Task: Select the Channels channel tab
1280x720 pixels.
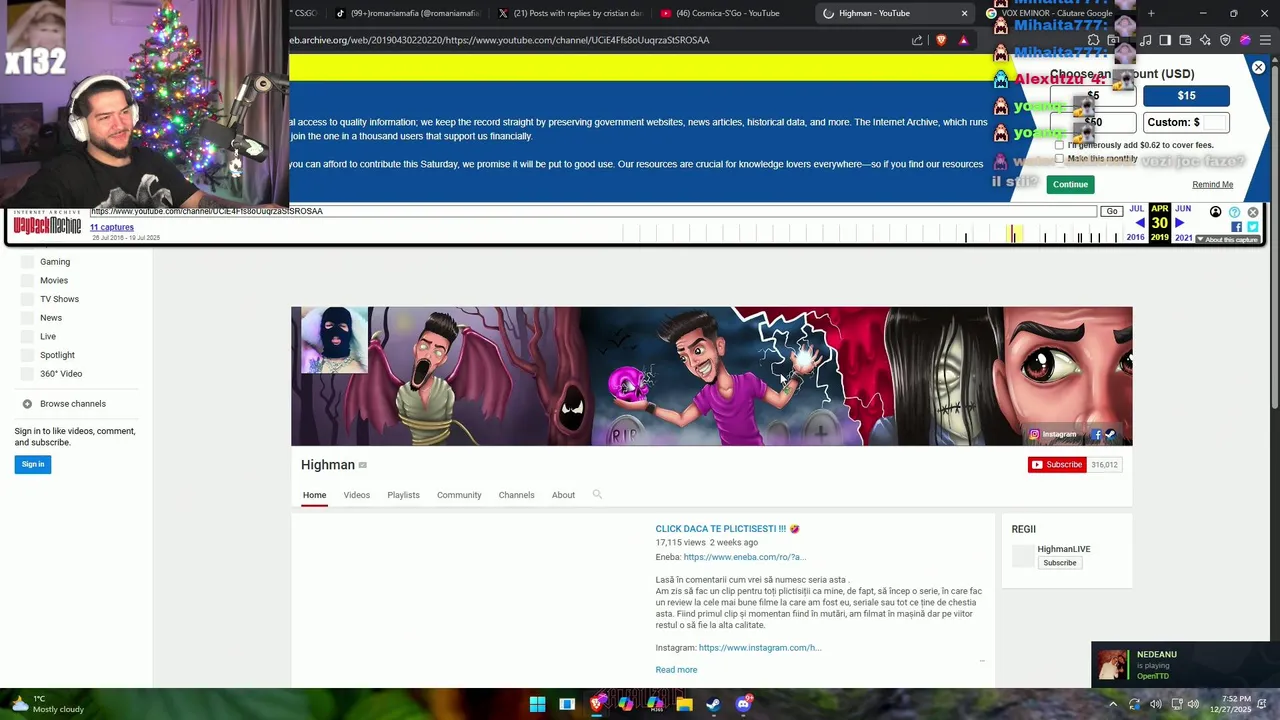Action: [516, 495]
